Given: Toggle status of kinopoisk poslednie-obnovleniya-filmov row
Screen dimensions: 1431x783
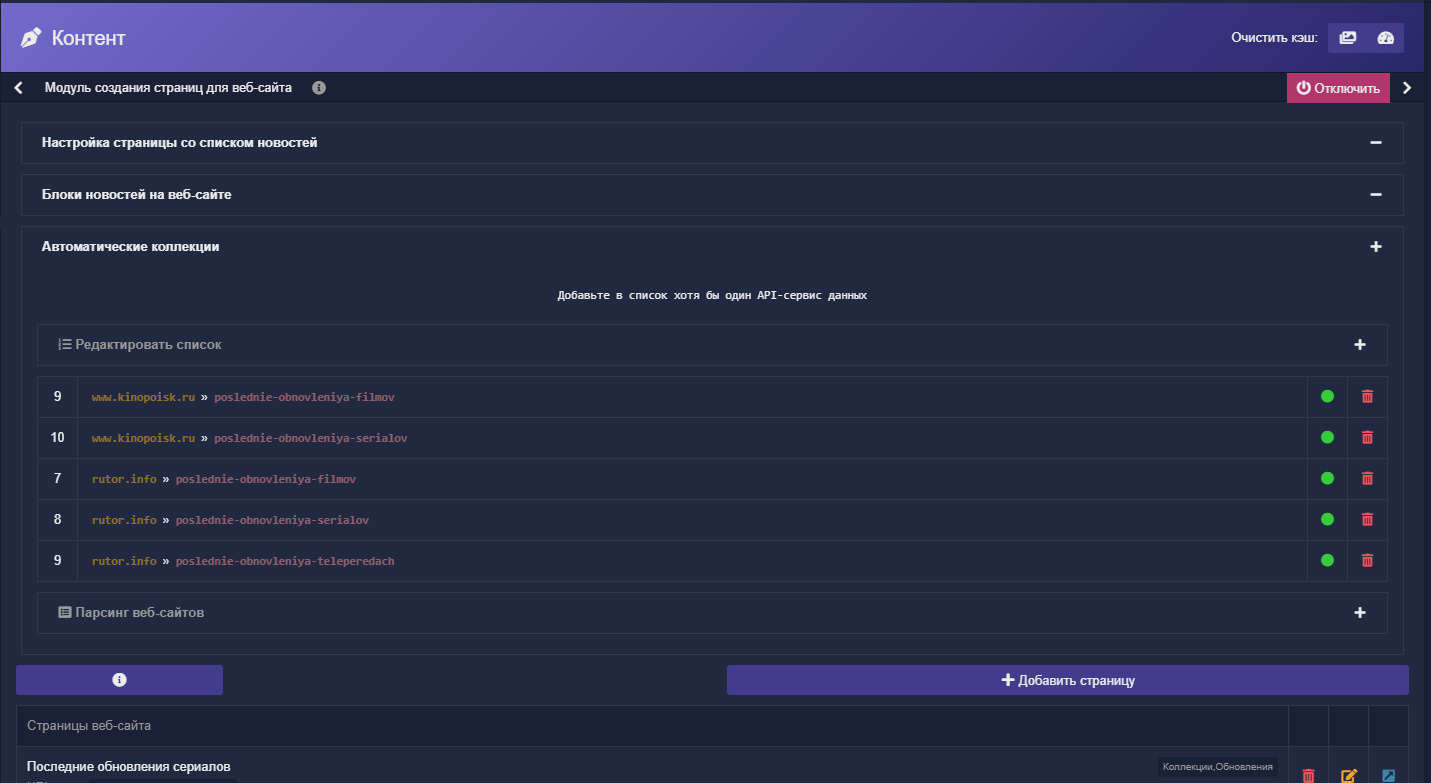Looking at the screenshot, I should pos(1327,397).
